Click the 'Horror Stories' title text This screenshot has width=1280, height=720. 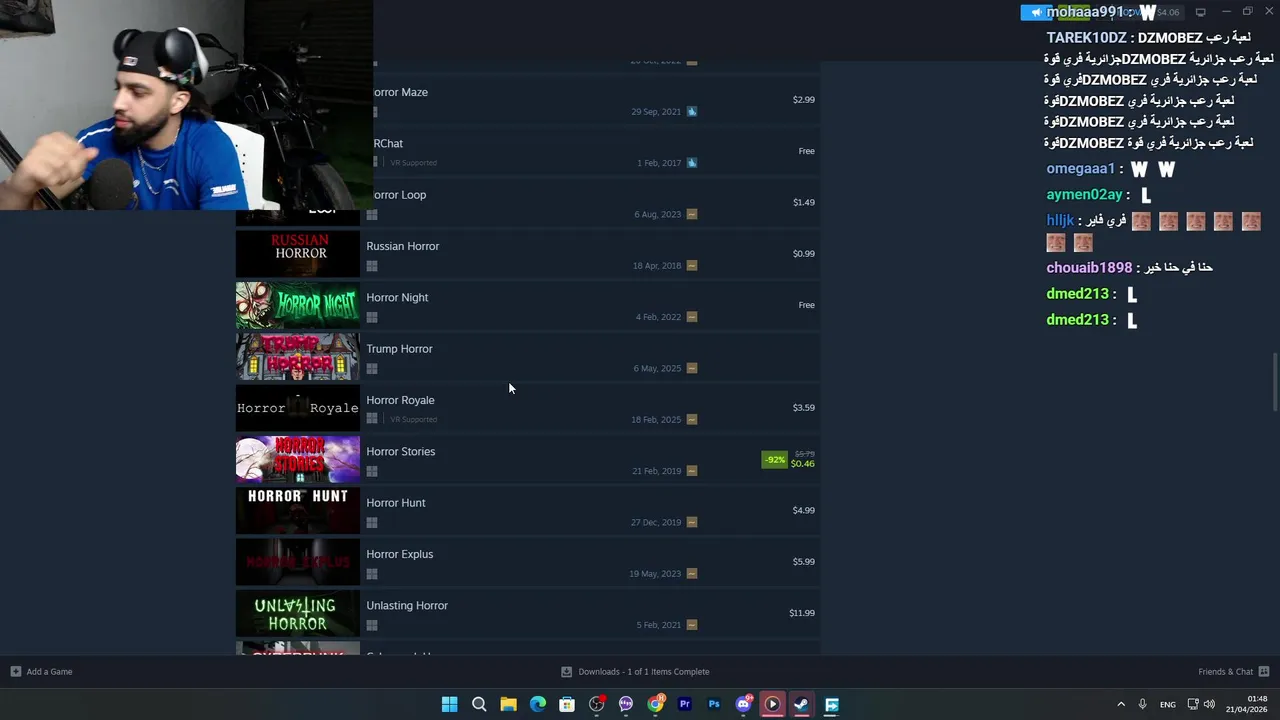tap(401, 451)
